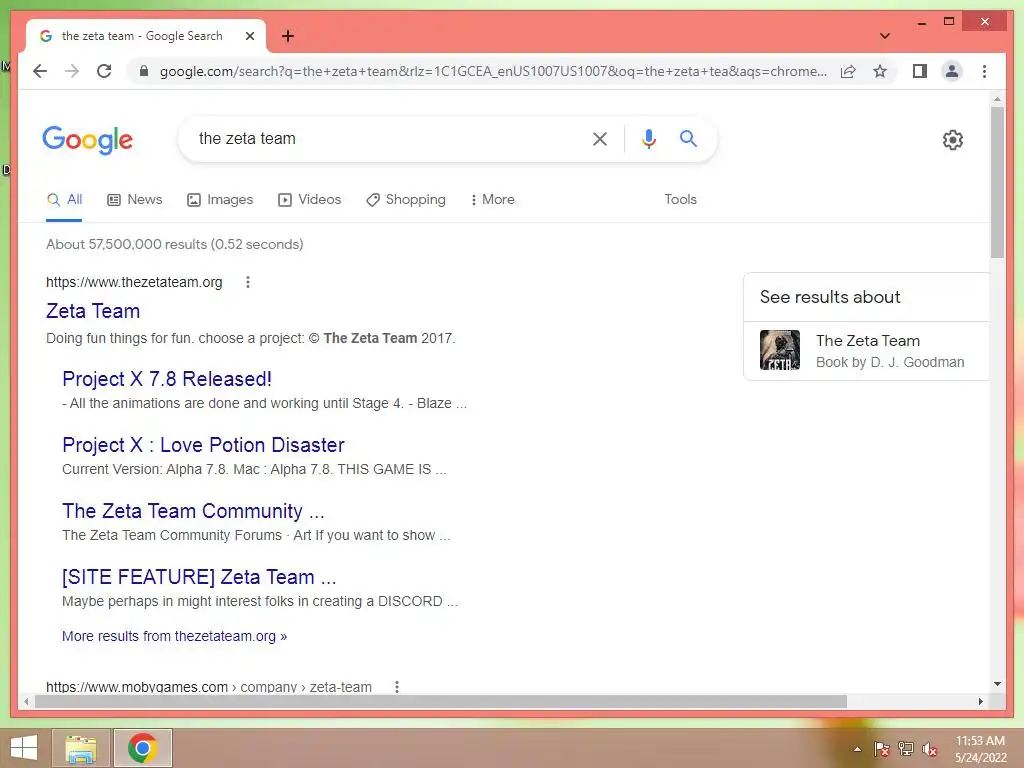Click scroll right arrow at bottom
The image size is (1024, 768).
coord(980,701)
